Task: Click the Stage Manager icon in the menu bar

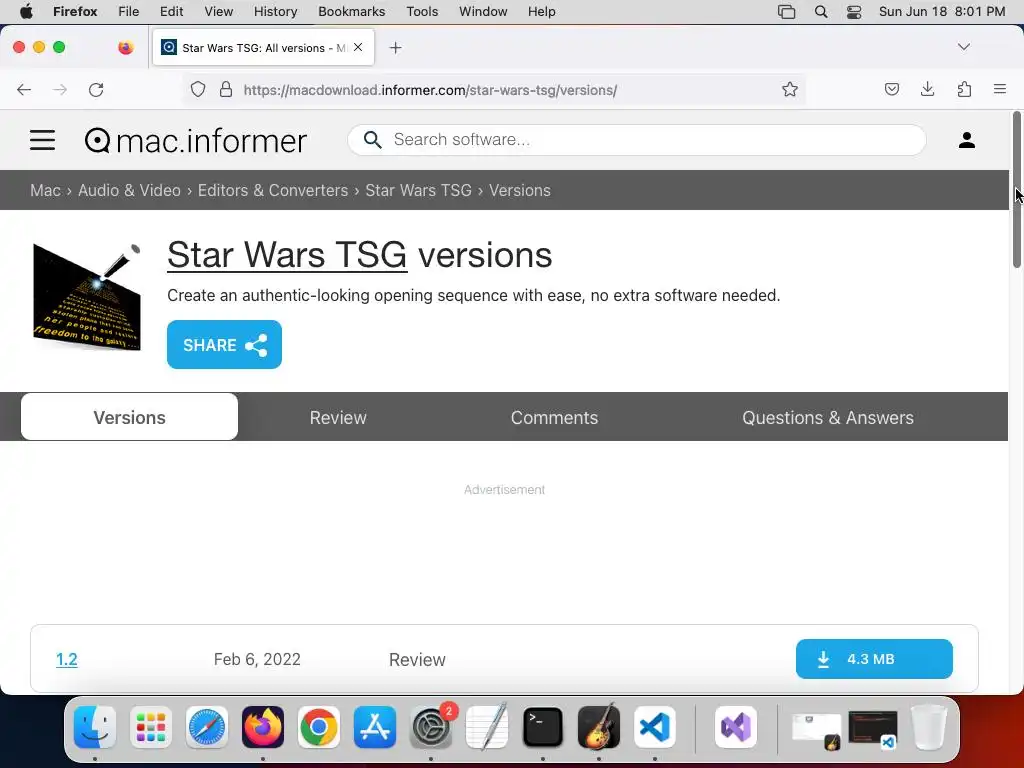Action: pos(786,11)
